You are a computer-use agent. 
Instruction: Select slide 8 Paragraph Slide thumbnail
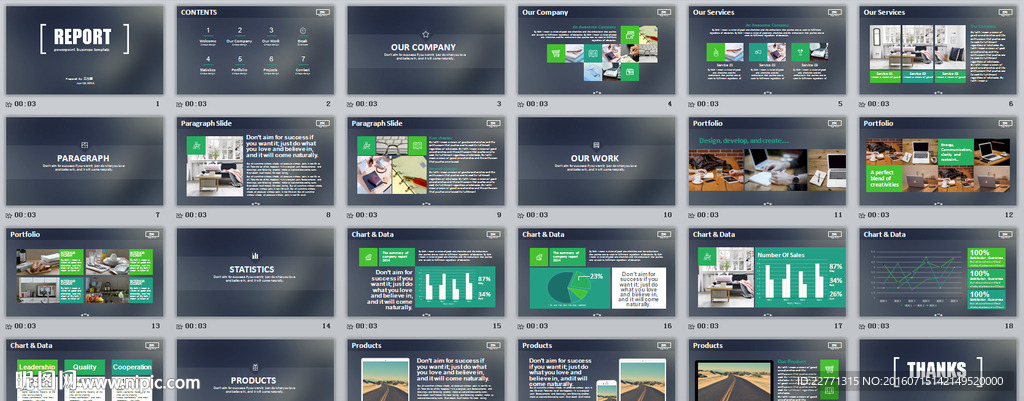coord(255,161)
